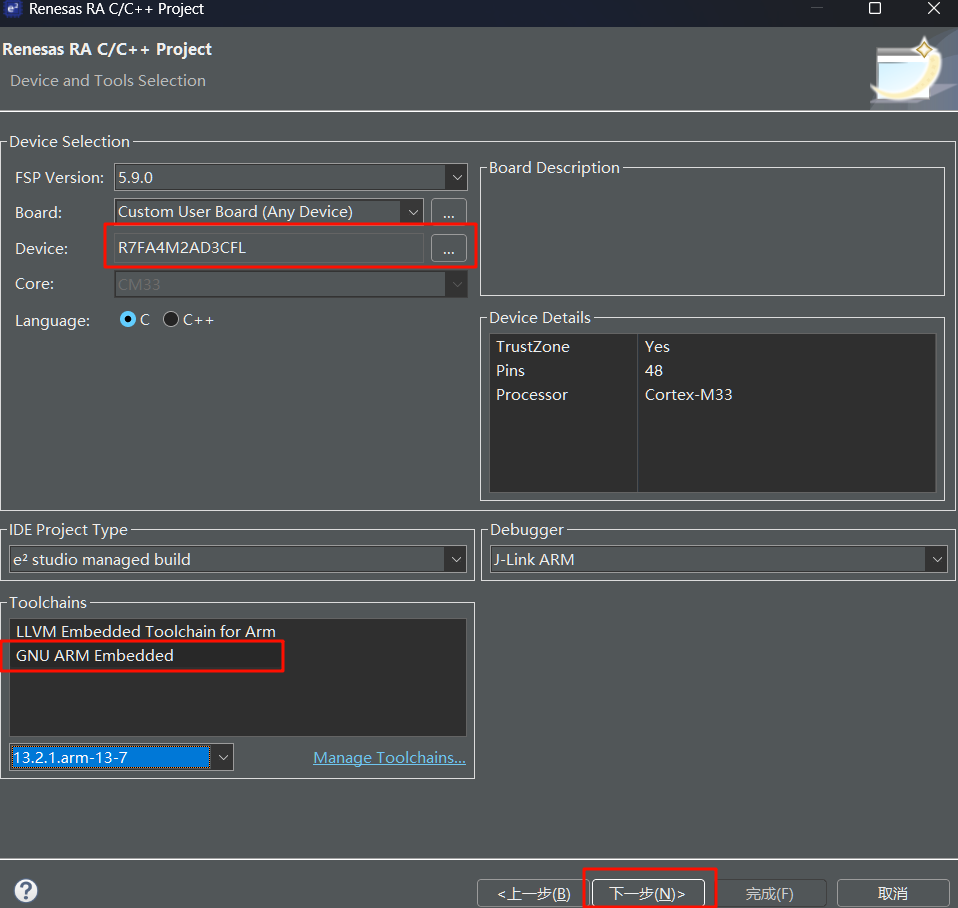Open the Manage Toolchains link

point(389,758)
